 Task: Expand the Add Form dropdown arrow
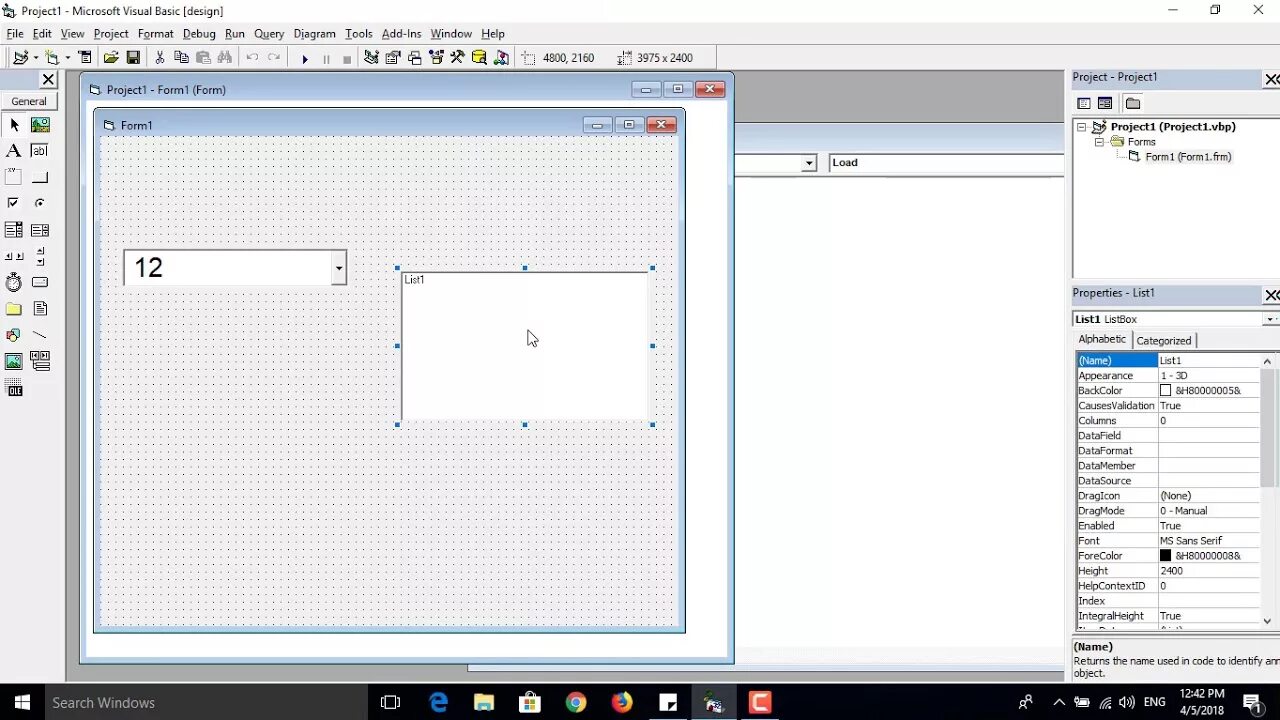[x=68, y=58]
